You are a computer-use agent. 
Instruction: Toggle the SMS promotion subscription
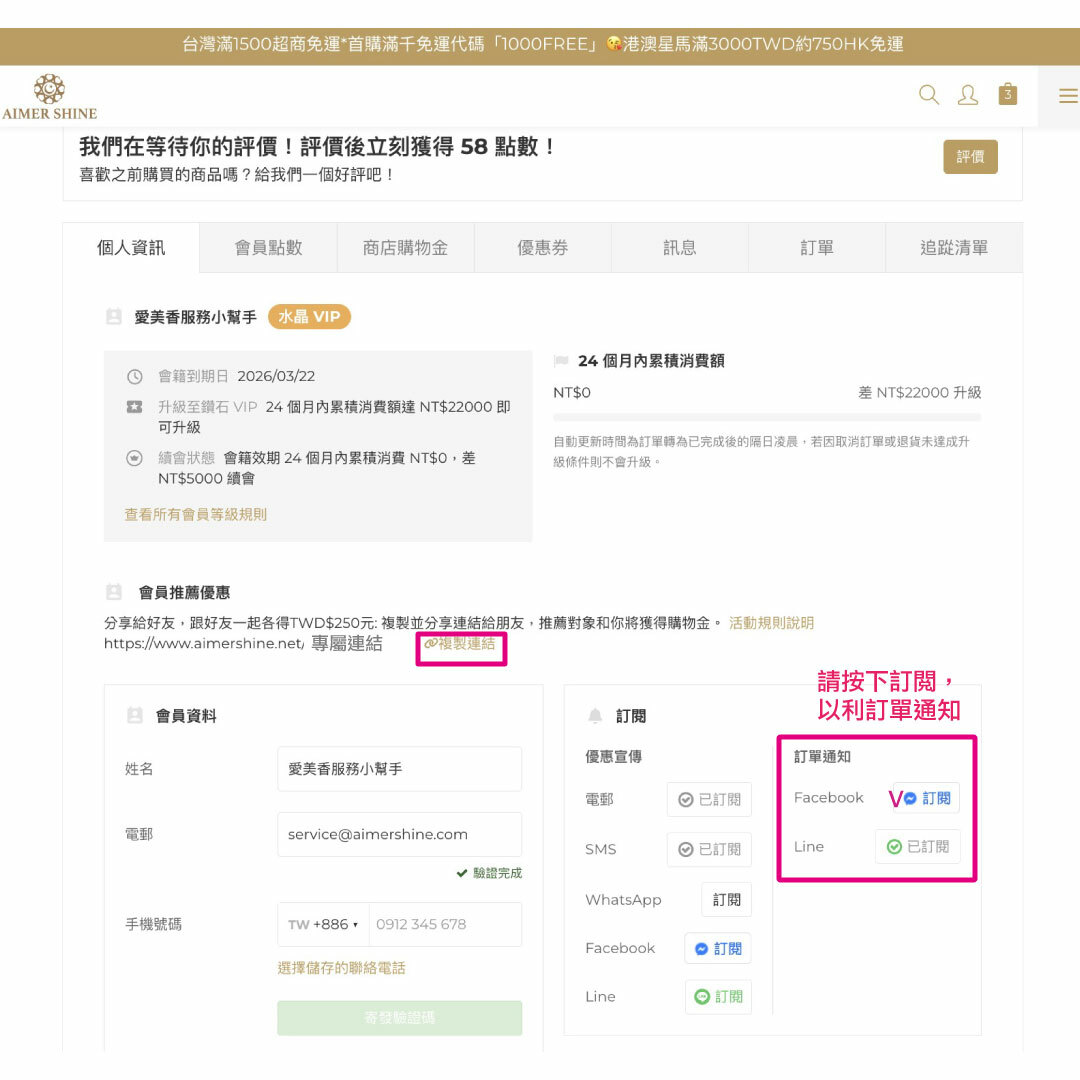pos(709,849)
